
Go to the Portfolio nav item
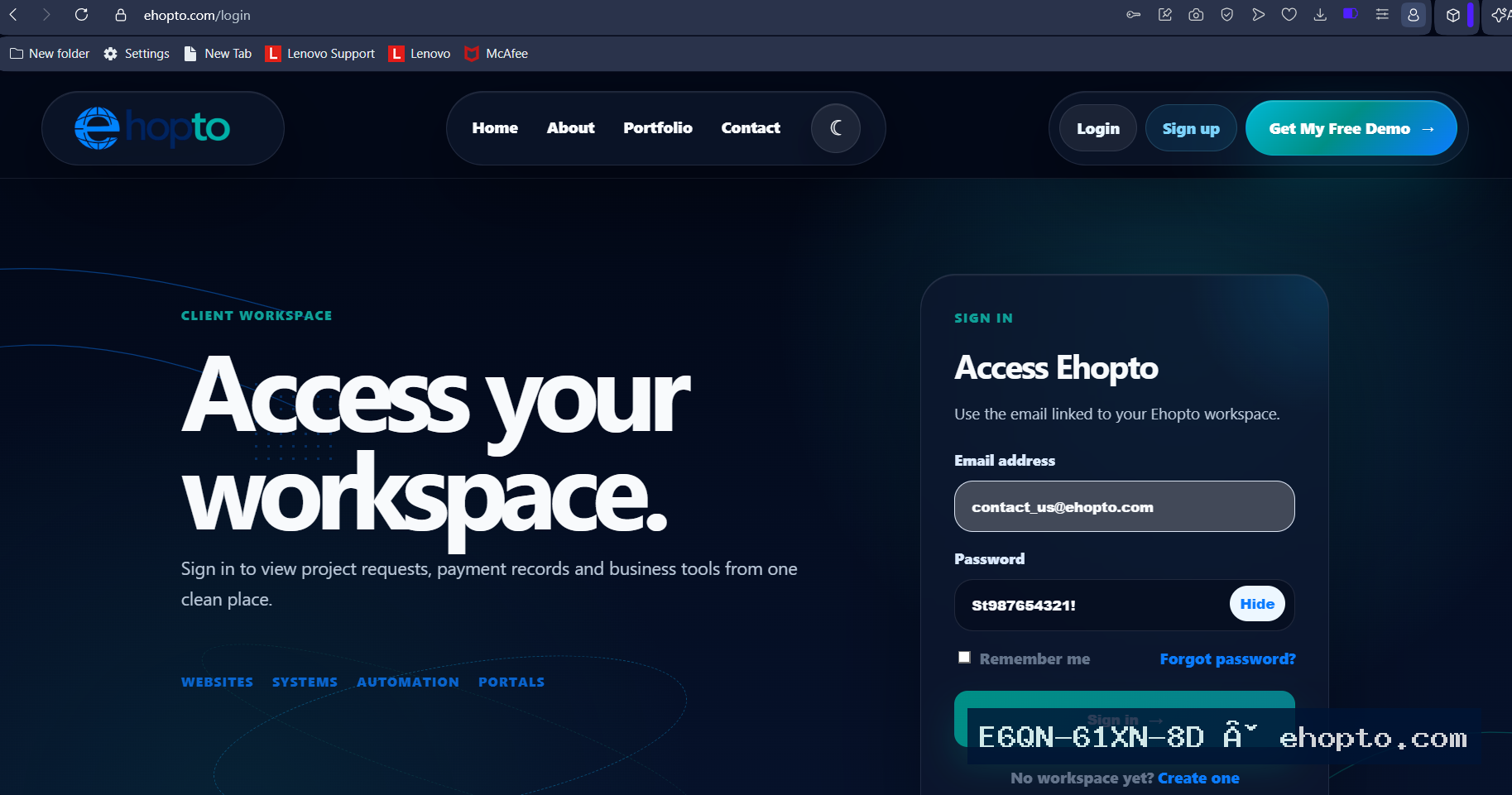(658, 128)
